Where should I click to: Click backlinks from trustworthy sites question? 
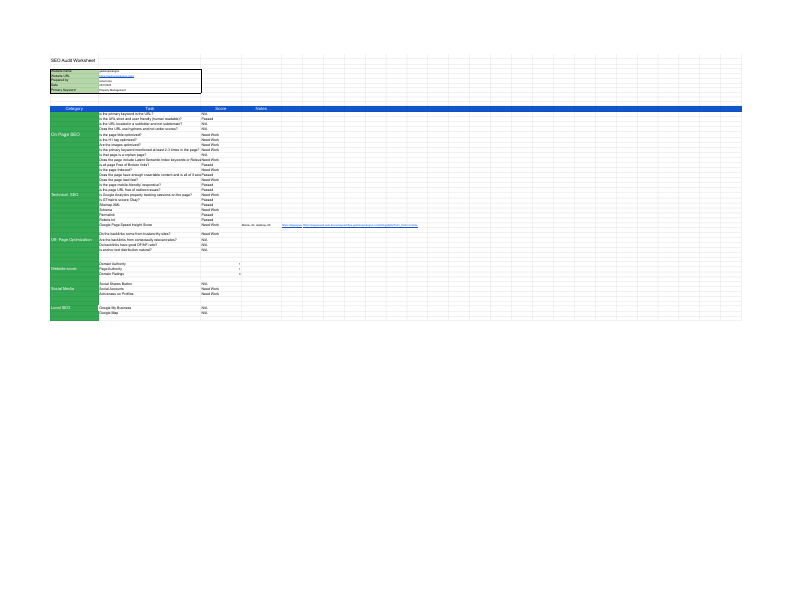150,234
